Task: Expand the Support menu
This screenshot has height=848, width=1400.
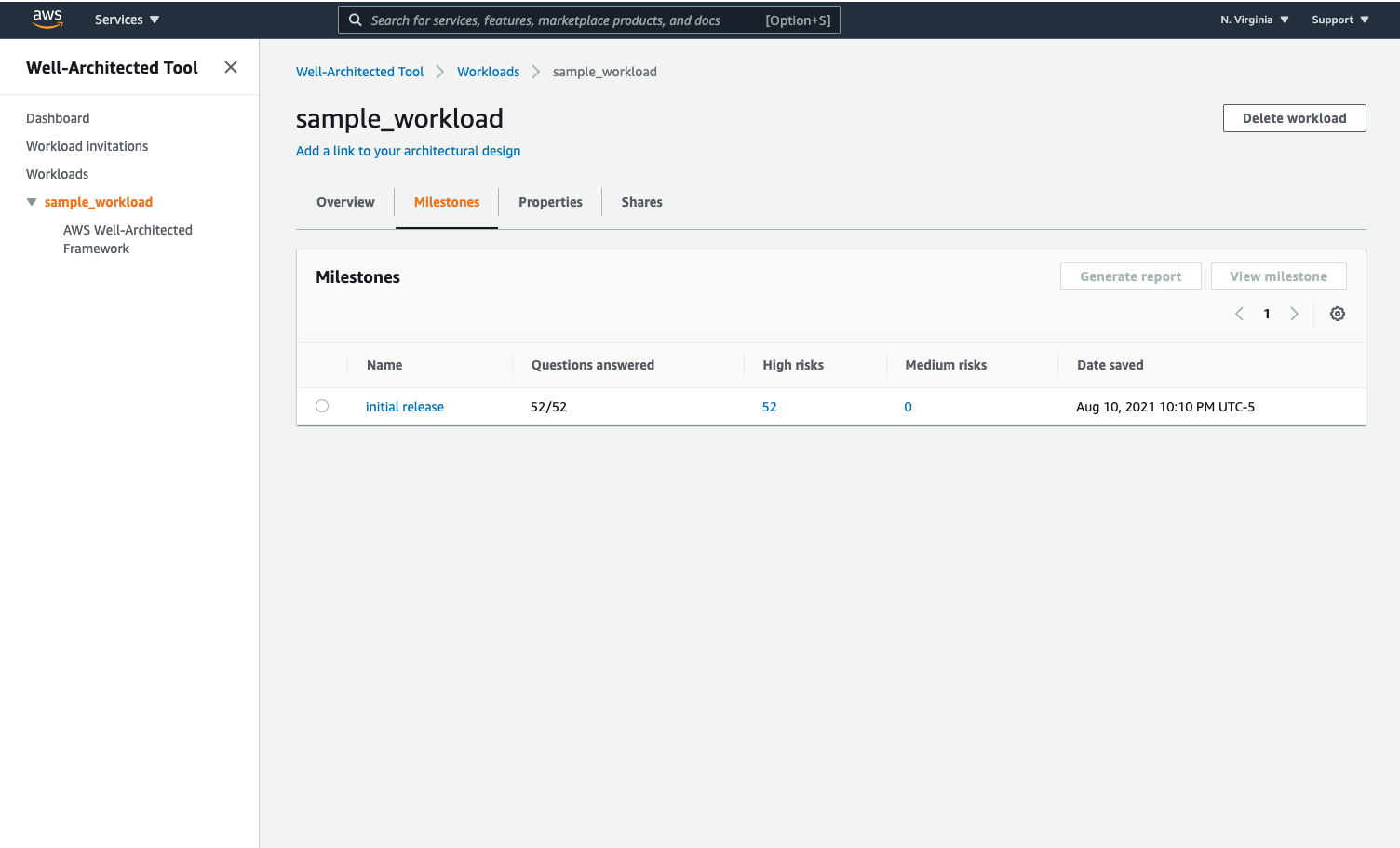Action: click(x=1339, y=20)
